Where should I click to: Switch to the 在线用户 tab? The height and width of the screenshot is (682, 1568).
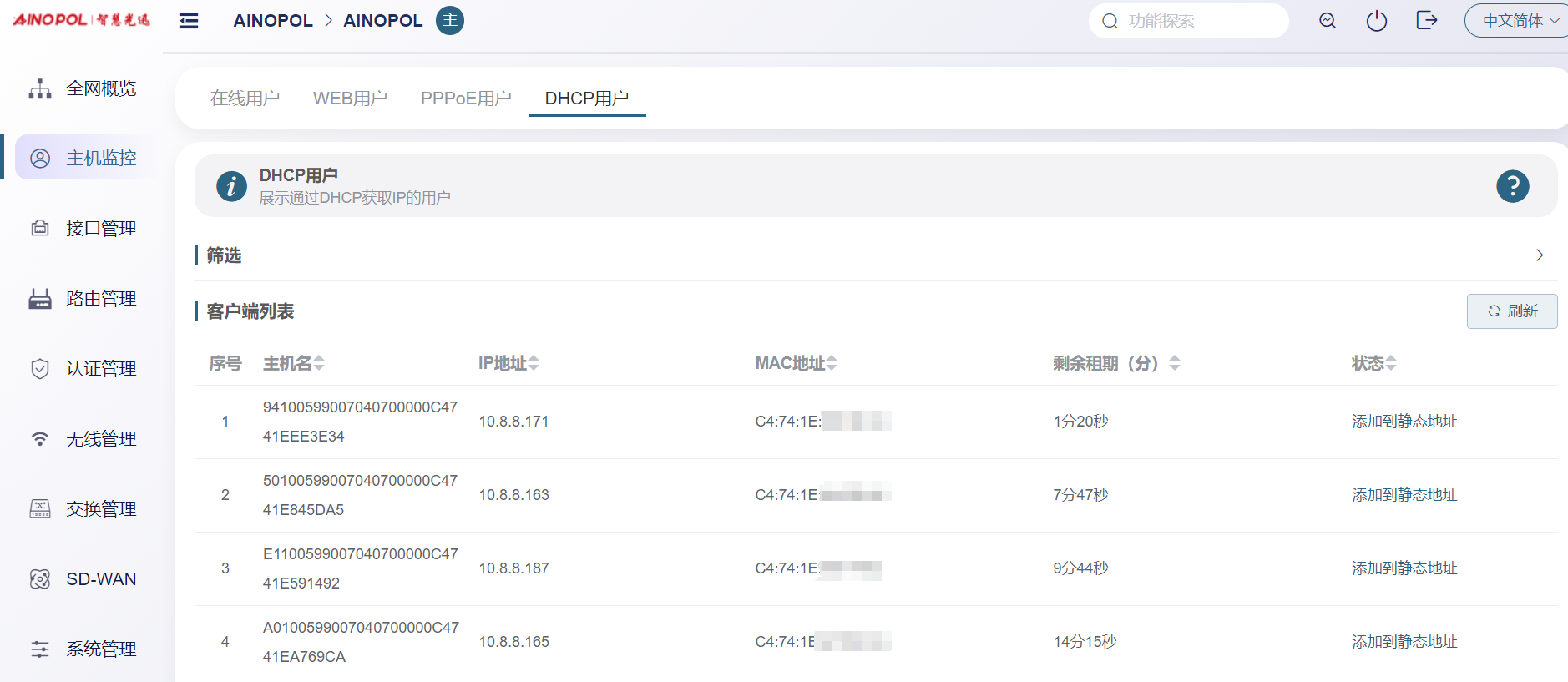point(245,99)
